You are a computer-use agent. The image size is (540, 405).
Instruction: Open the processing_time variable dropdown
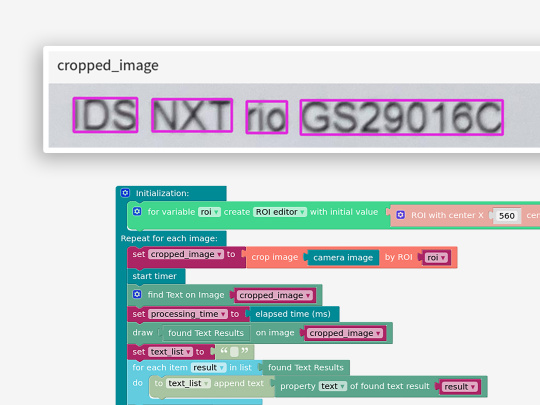pyautogui.click(x=188, y=314)
